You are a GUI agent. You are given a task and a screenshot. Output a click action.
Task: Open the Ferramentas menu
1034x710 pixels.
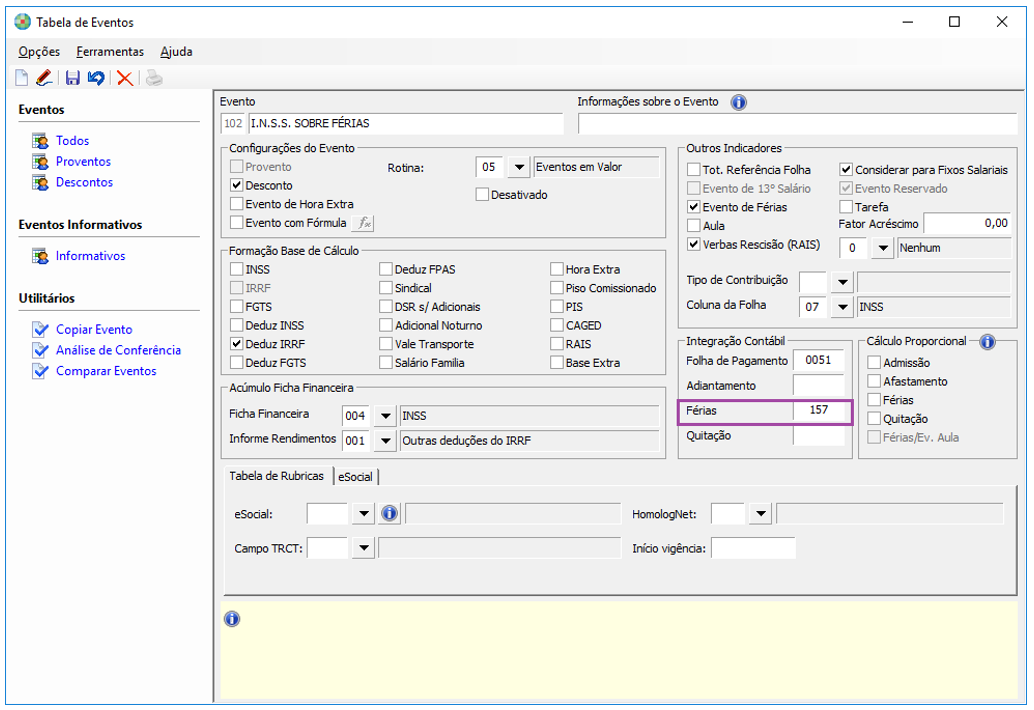tap(110, 51)
